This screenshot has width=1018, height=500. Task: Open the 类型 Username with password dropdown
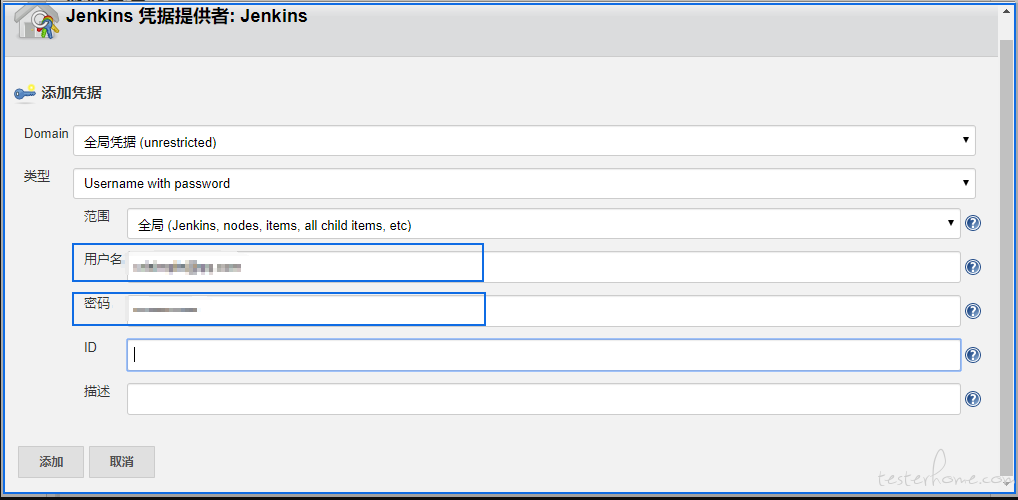(524, 183)
